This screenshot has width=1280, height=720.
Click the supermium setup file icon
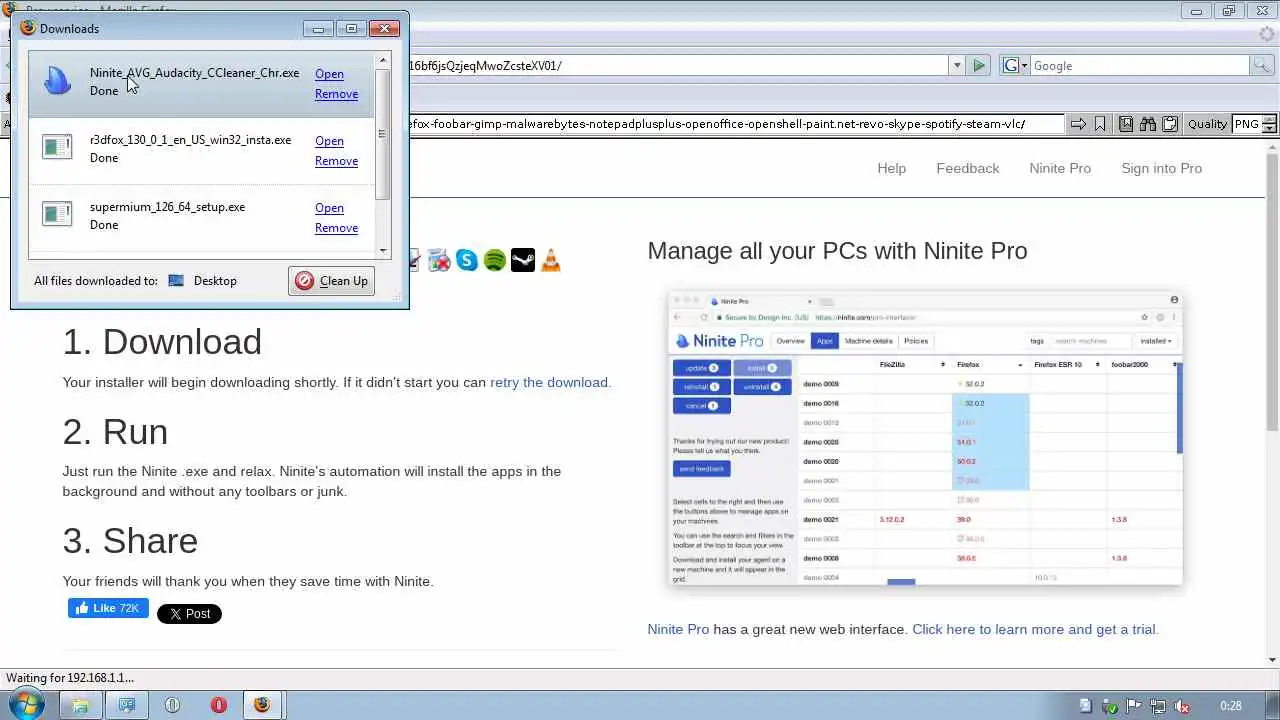click(57, 214)
